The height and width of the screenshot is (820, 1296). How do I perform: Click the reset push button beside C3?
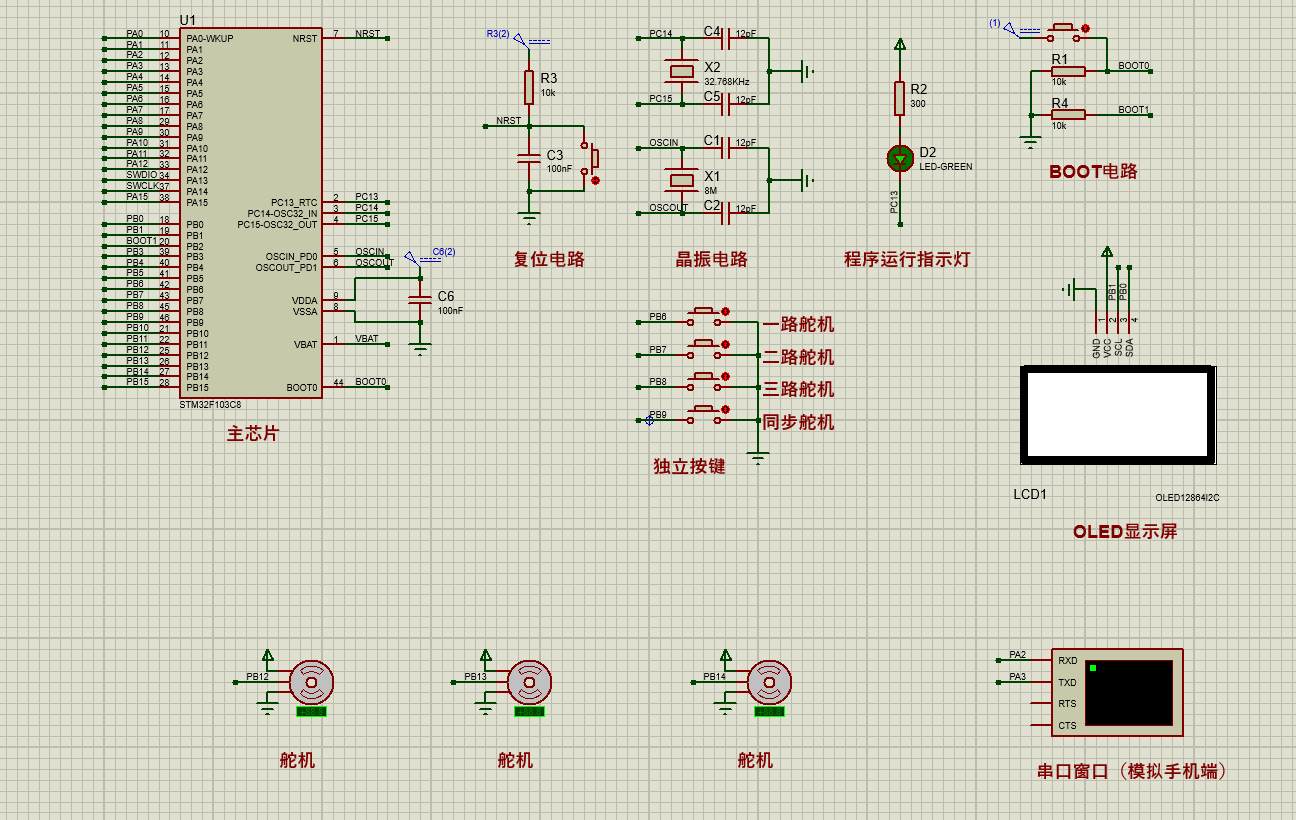pyautogui.click(x=592, y=157)
